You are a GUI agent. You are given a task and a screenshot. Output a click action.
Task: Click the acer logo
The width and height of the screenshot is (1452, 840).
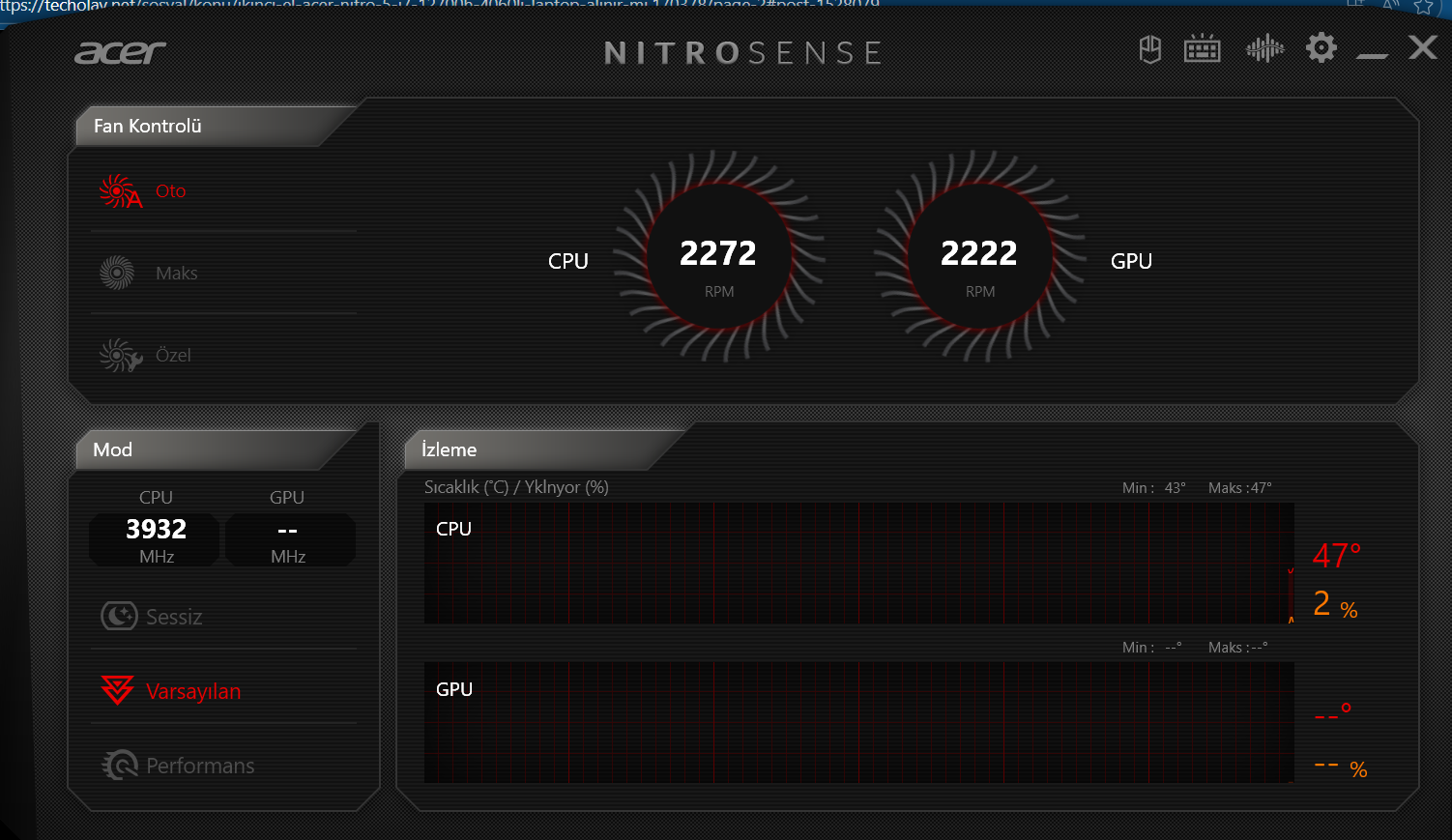[121, 52]
